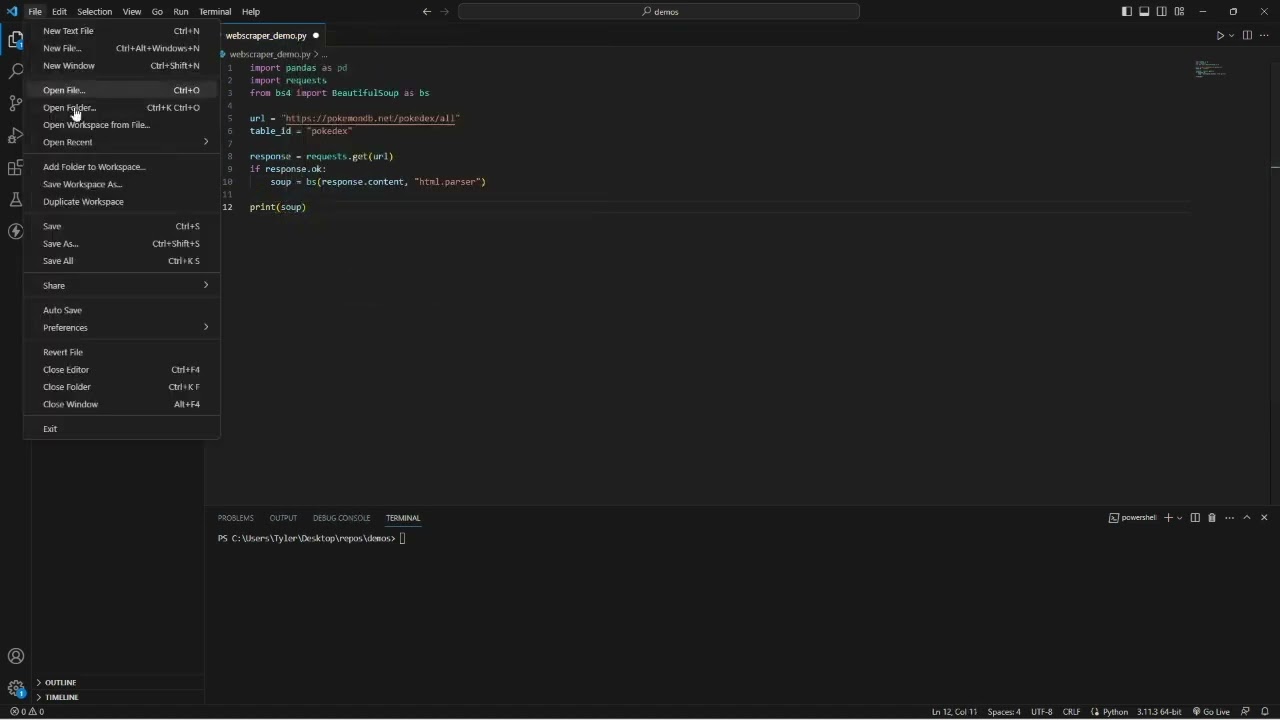Choose Revert File from File menu
This screenshot has height=720, width=1280.
coord(121,352)
